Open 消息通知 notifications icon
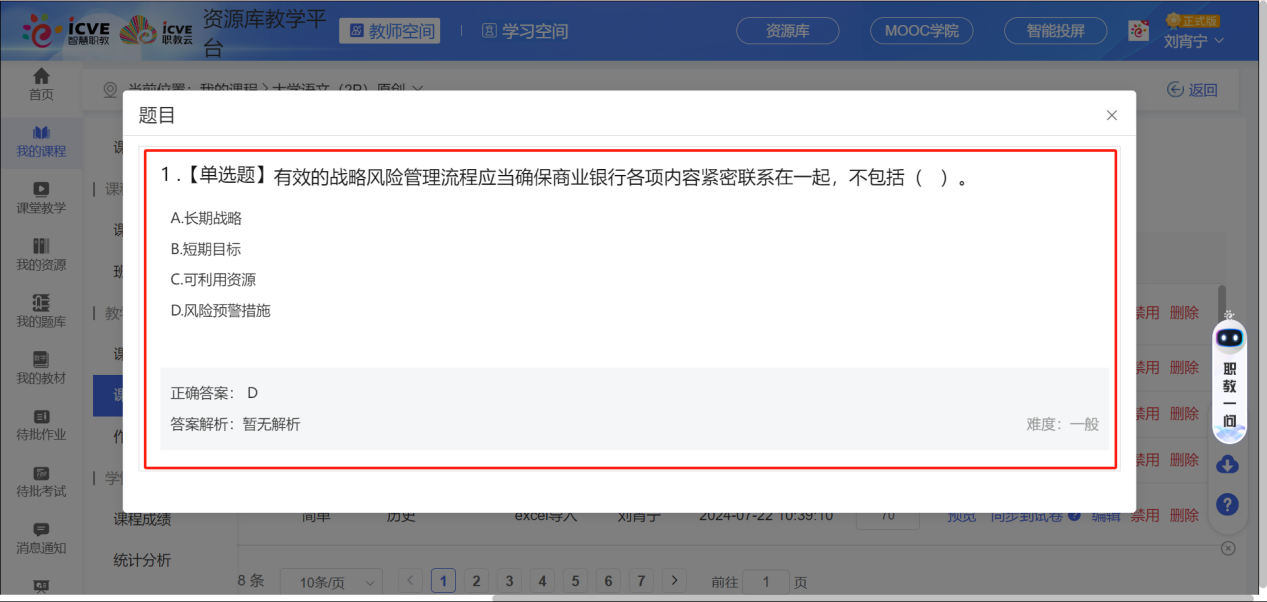This screenshot has height=602, width=1267. pos(41,538)
